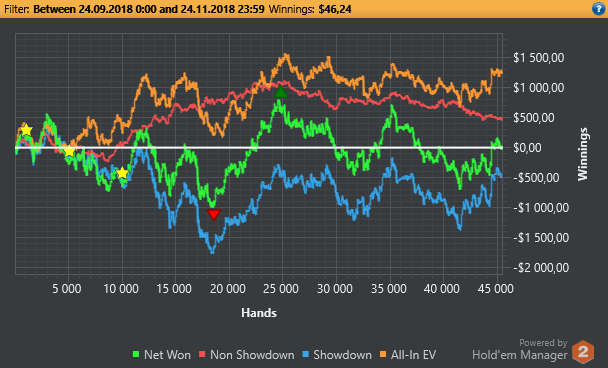
Task: Click the -$1 000,00 axis label
Action: (541, 207)
